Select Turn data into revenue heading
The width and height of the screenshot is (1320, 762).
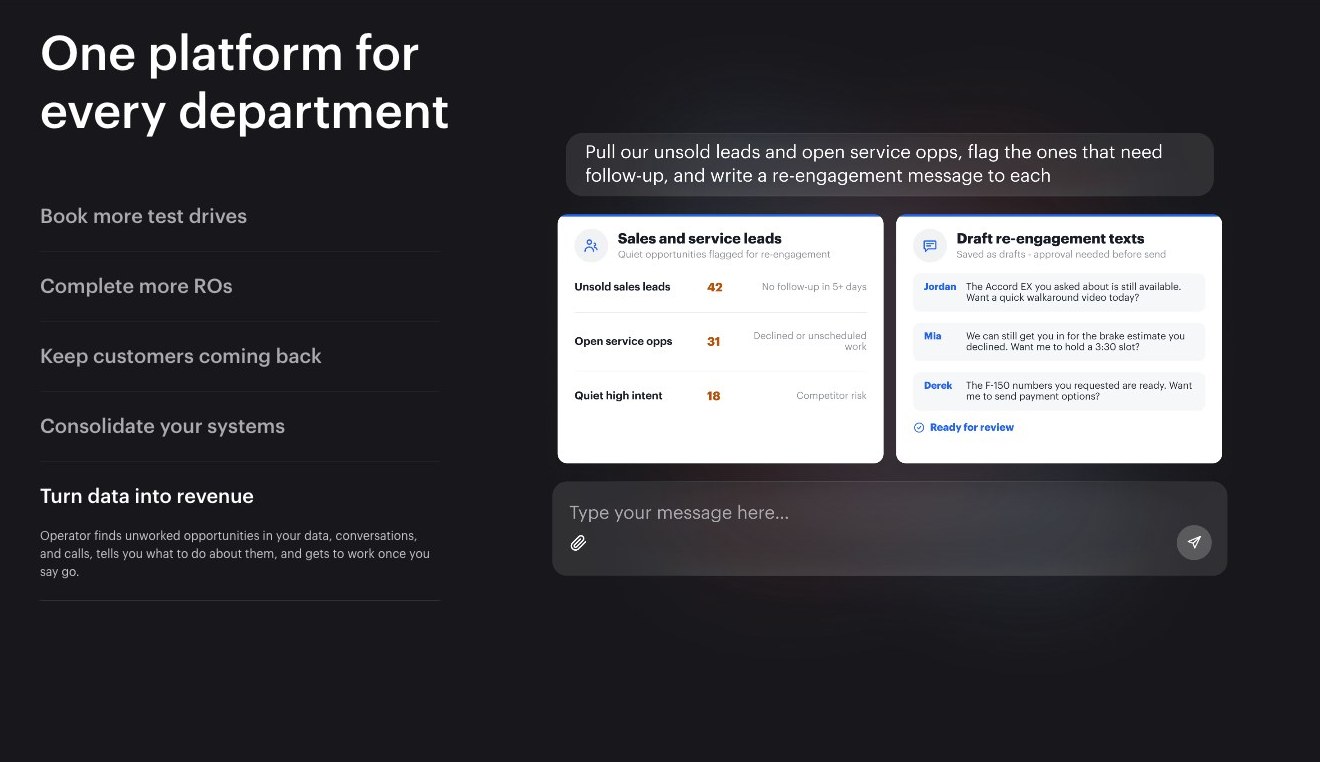[x=147, y=496]
